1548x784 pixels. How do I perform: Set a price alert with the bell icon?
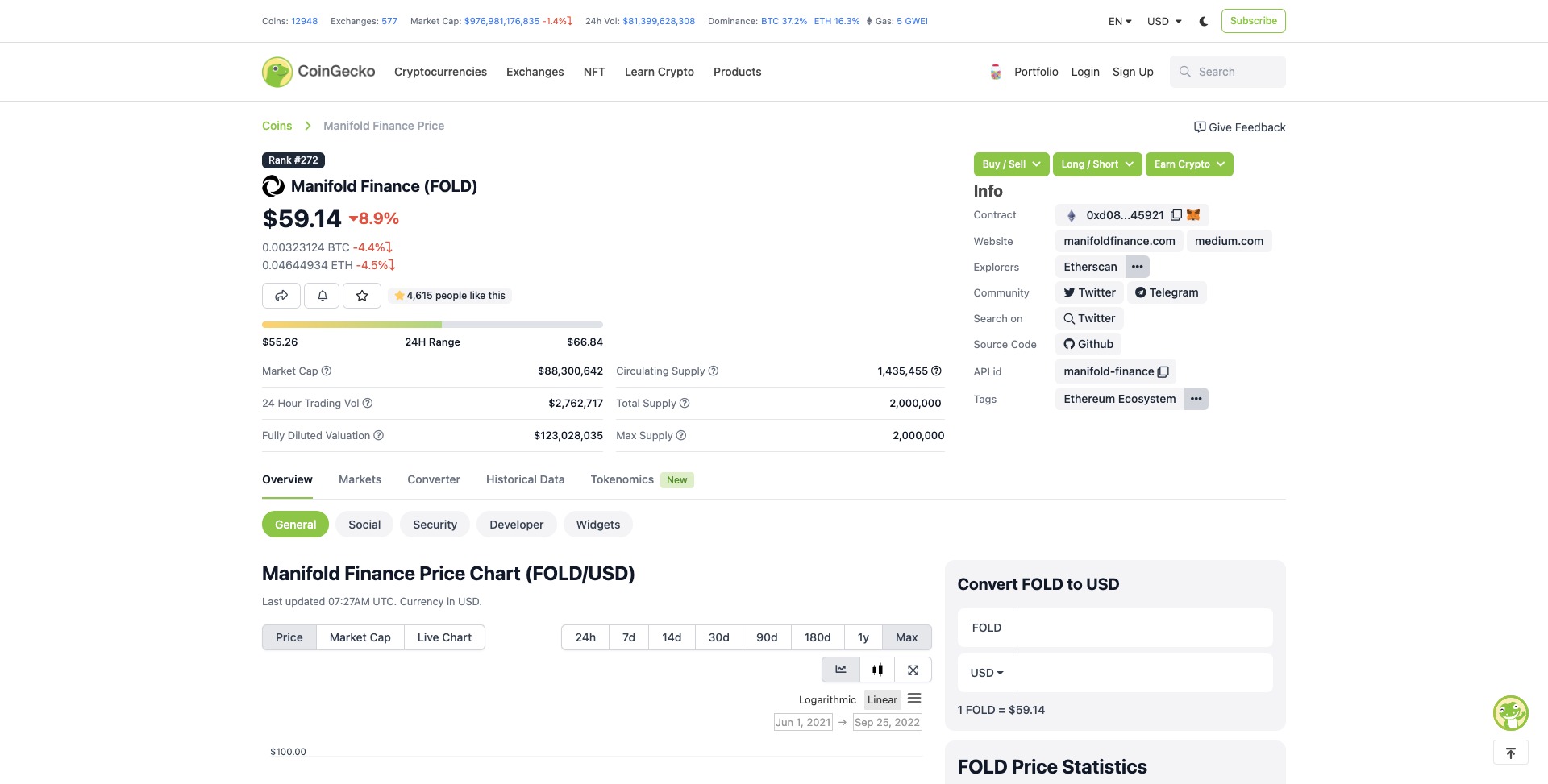[x=321, y=295]
